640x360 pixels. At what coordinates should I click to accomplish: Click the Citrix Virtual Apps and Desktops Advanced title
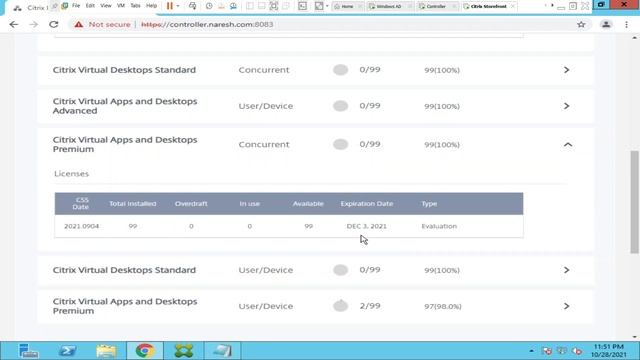coord(125,106)
